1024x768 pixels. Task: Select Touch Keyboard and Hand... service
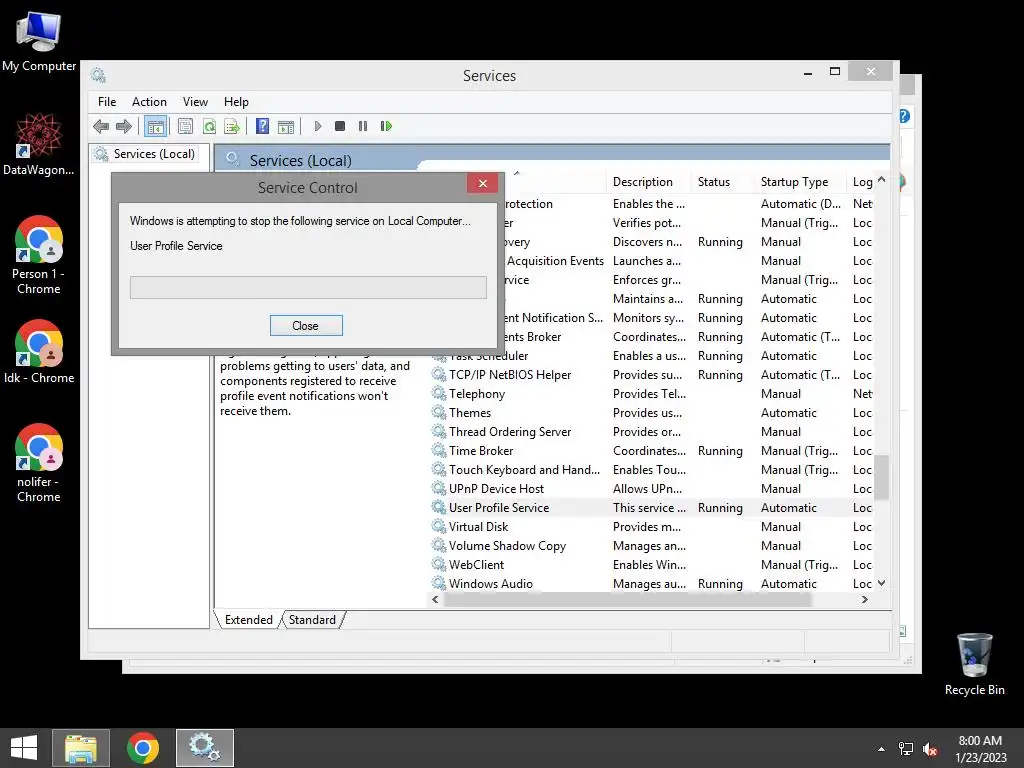652,470
